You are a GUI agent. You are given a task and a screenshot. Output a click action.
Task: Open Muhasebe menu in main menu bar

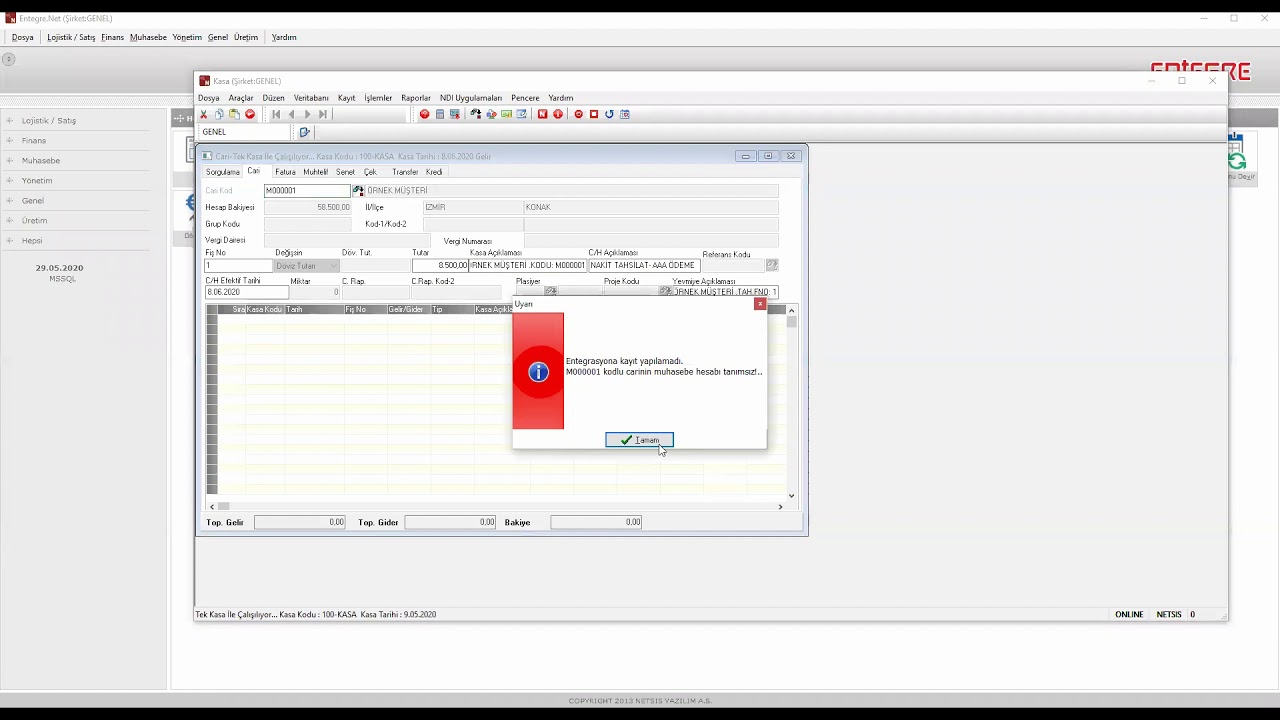pos(148,37)
